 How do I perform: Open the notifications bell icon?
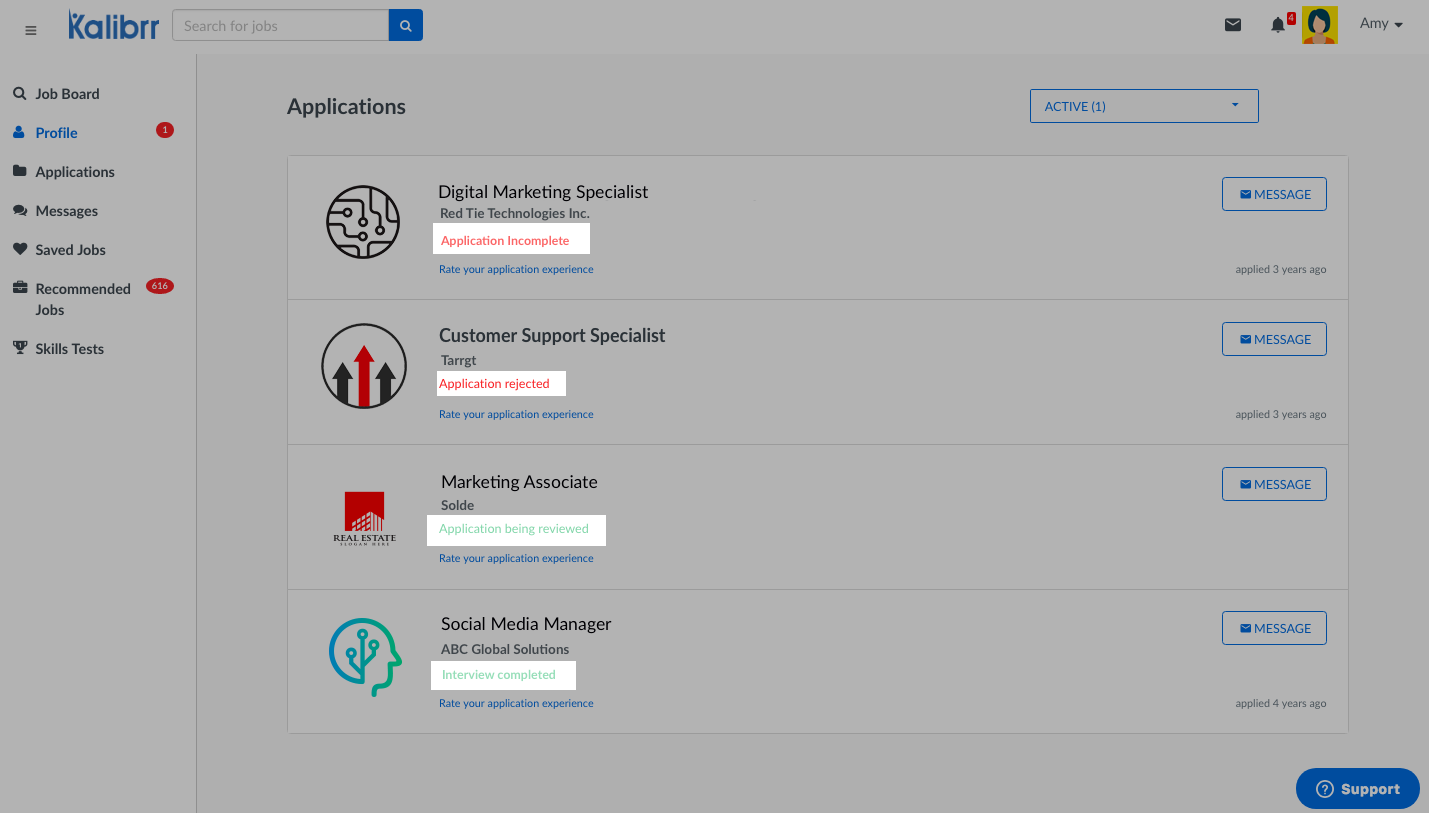(1278, 25)
